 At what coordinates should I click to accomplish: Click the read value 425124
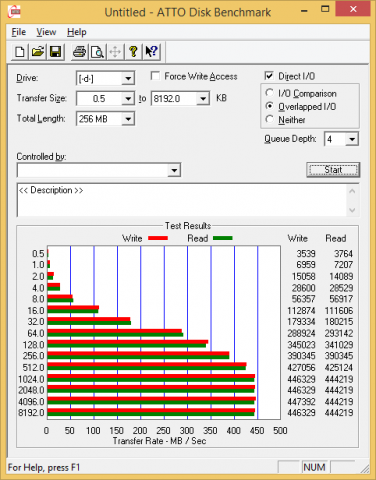[x=339, y=367]
